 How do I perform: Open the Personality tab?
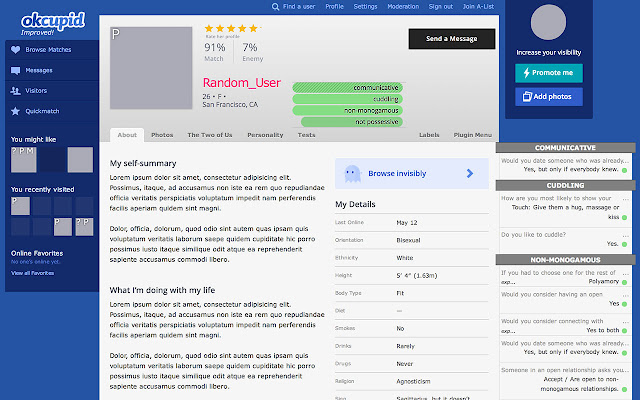pyautogui.click(x=265, y=134)
